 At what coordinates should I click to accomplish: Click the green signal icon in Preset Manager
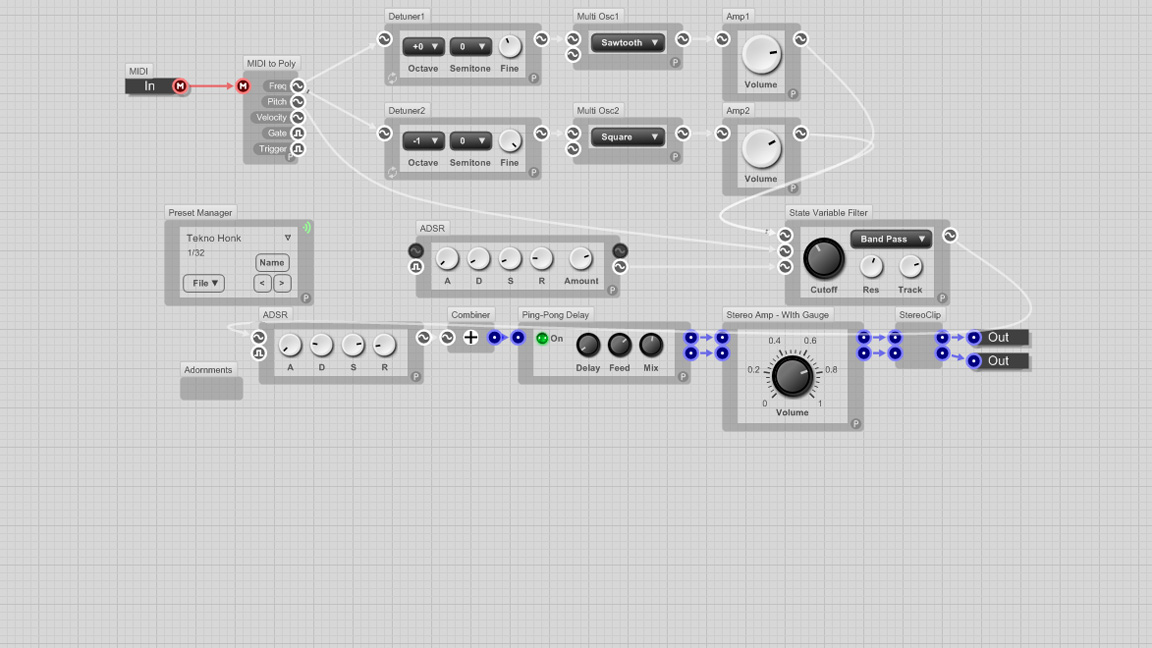[x=307, y=228]
